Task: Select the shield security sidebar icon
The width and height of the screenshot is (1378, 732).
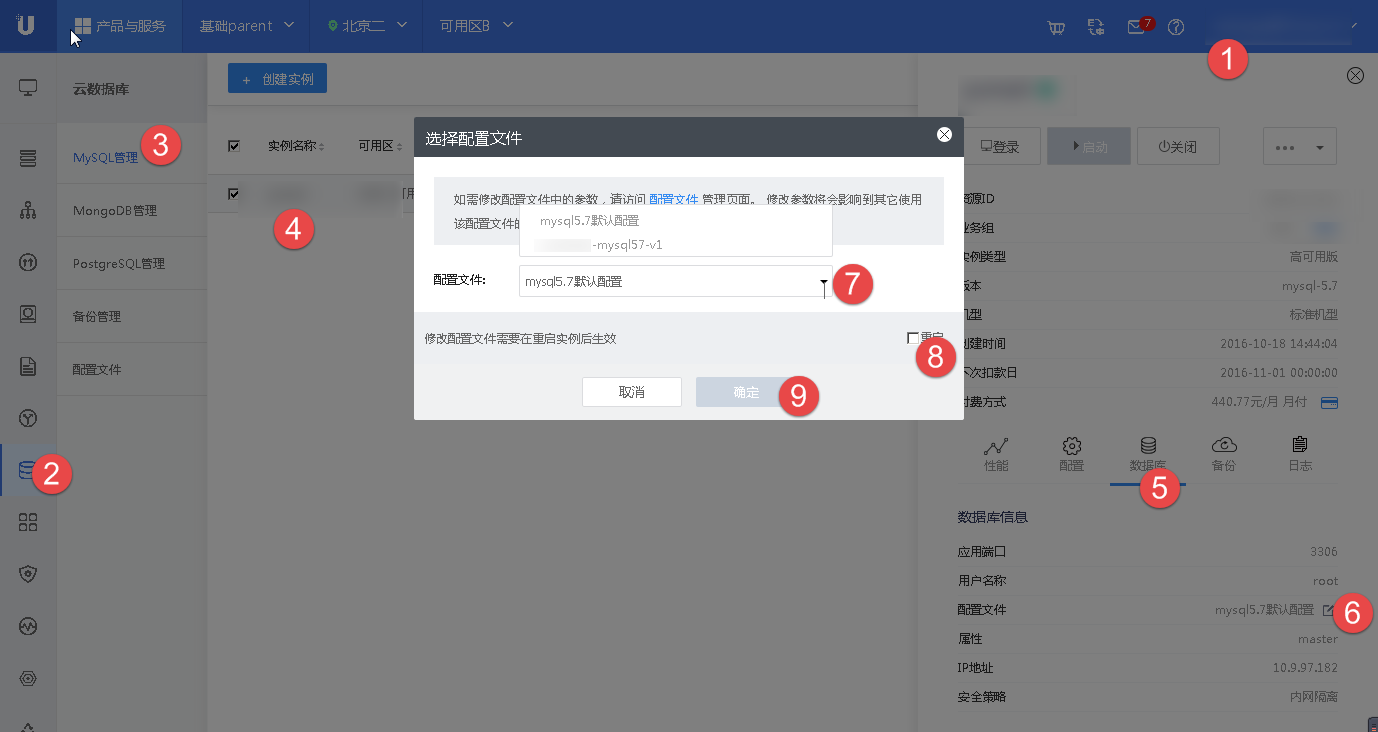Action: (x=28, y=574)
